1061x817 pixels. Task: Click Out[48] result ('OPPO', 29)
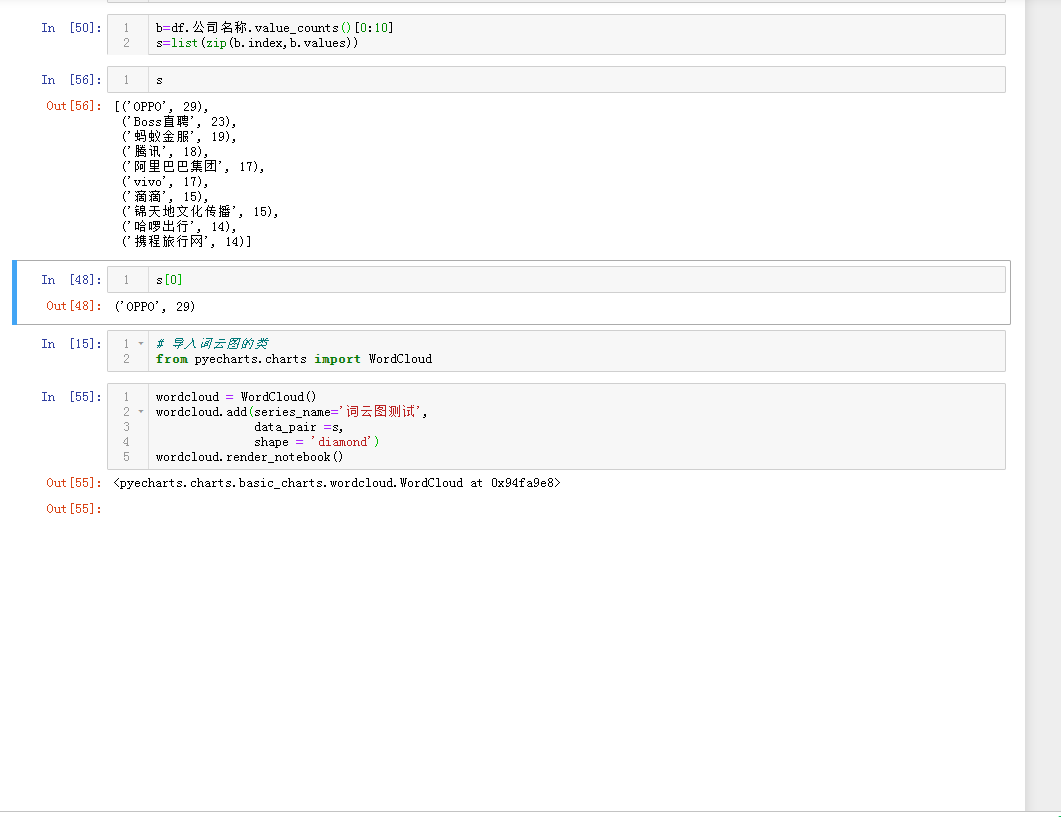pyautogui.click(x=154, y=307)
